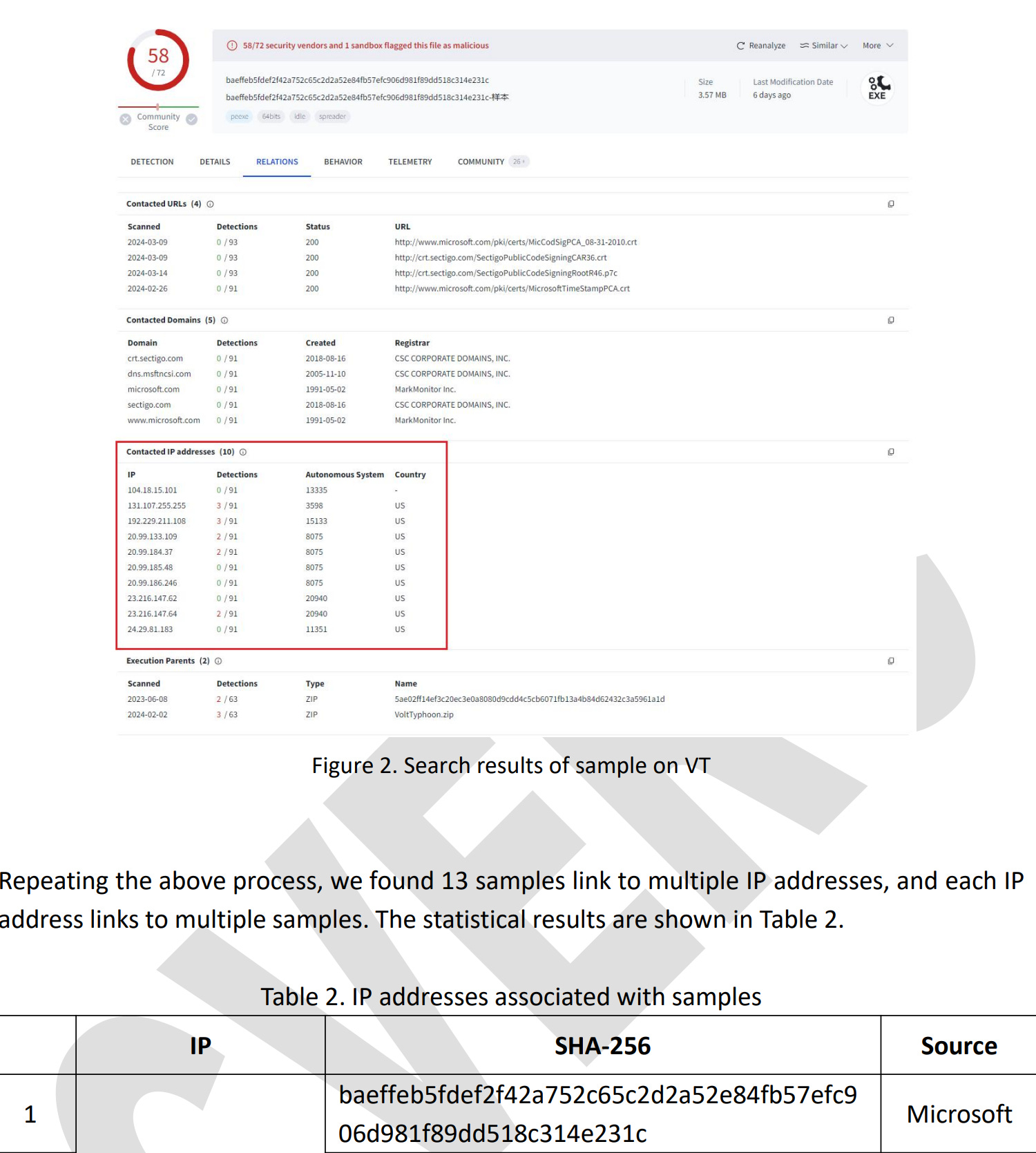This screenshot has height=1153, width=1036.
Task: Click the dns.msftncsi.com domain
Action: click(x=160, y=374)
